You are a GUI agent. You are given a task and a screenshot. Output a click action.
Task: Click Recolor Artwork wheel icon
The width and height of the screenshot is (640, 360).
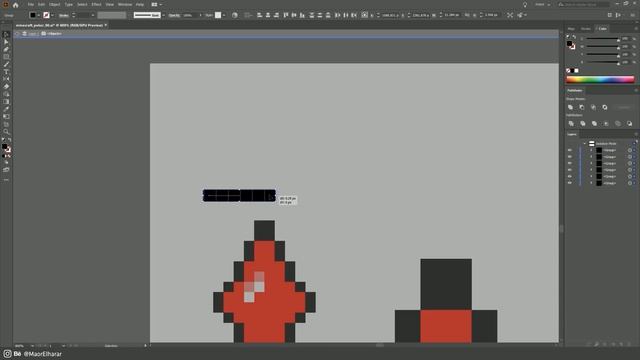[x=235, y=15]
